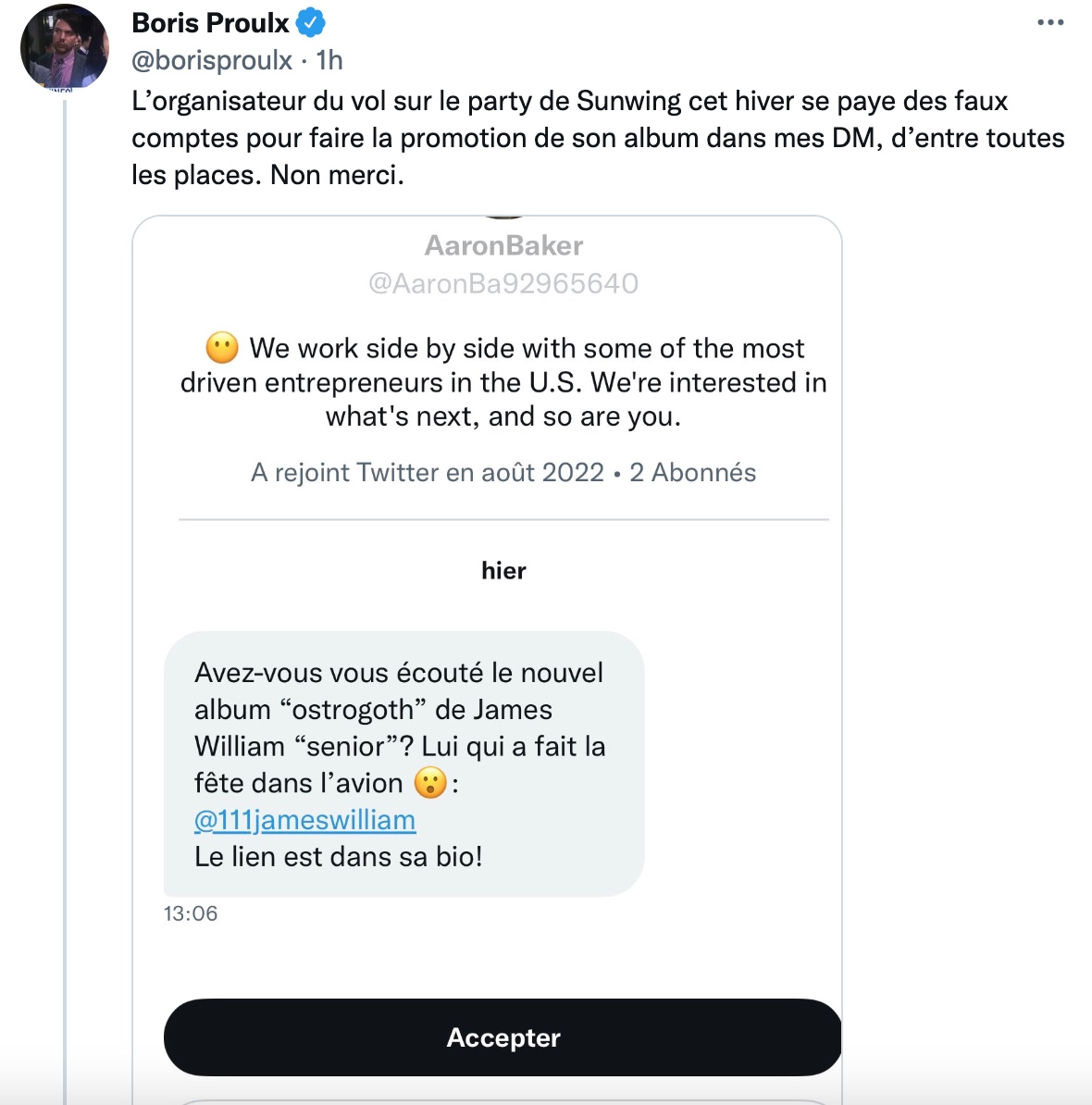
Task: Click the AaronBaker name in screenshot
Action: coord(503,246)
